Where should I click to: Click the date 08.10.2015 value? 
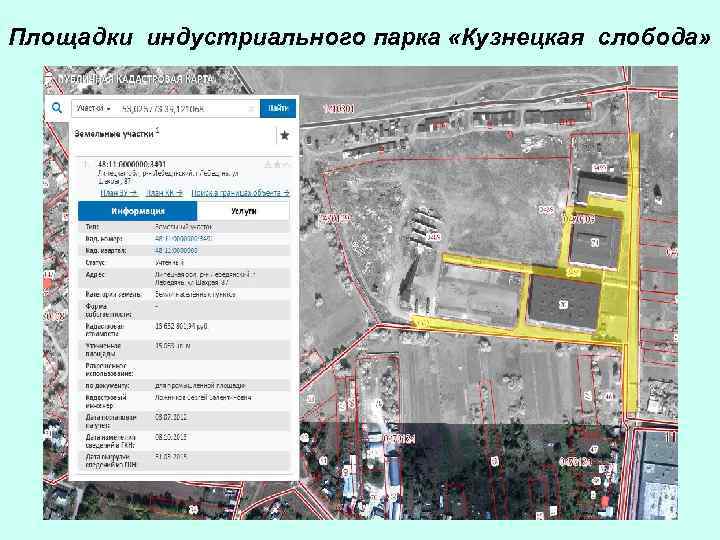click(171, 437)
